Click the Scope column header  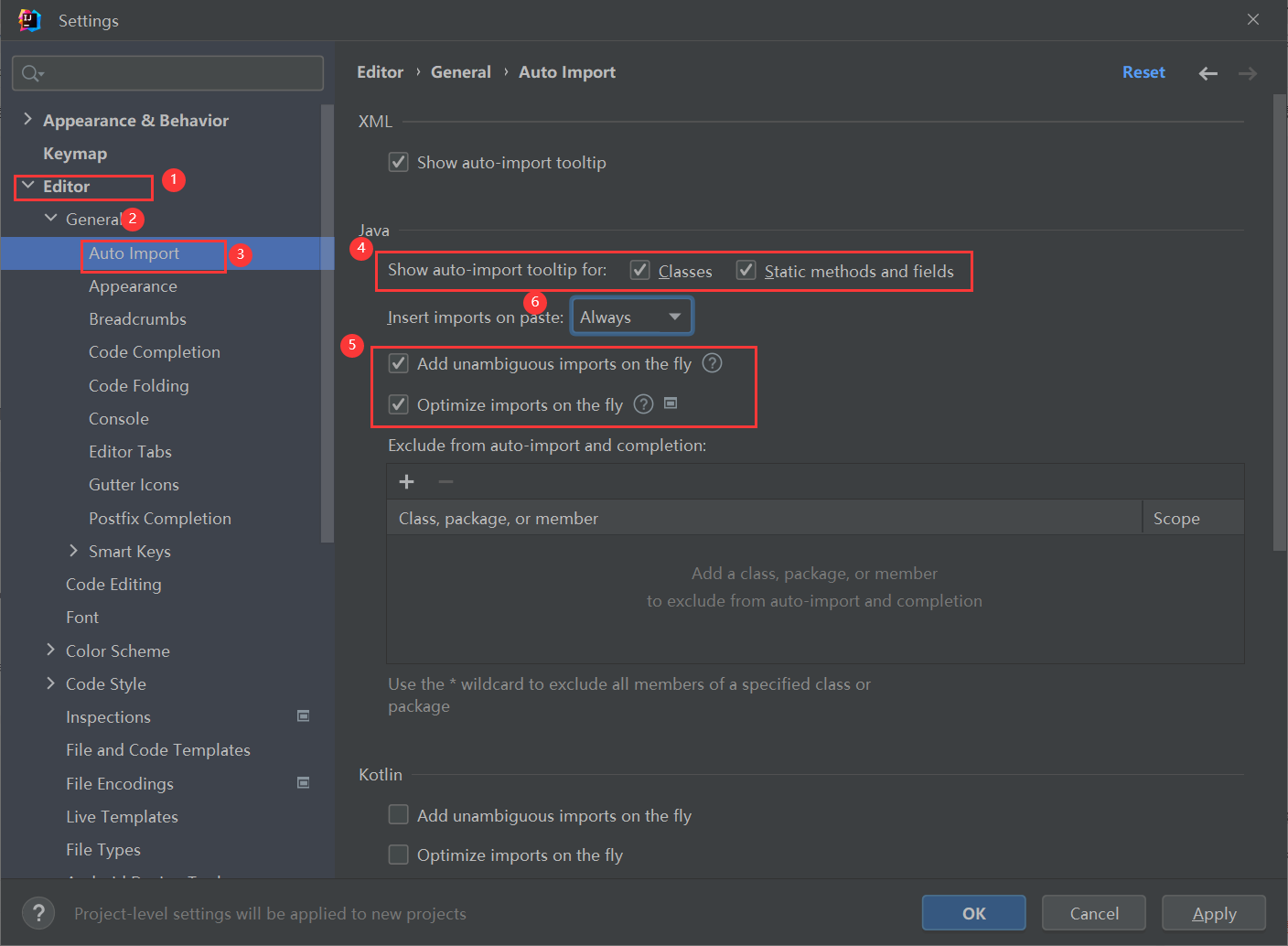point(1194,518)
